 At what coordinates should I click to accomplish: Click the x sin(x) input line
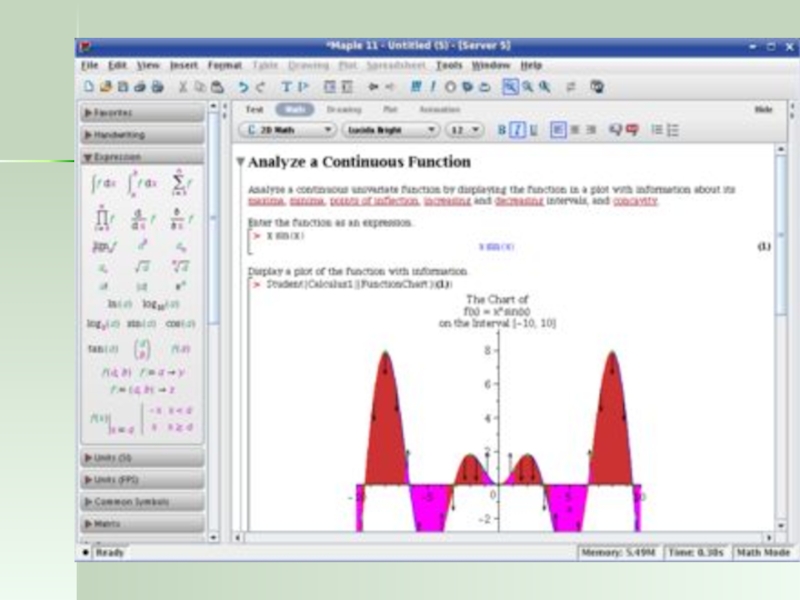pos(285,236)
